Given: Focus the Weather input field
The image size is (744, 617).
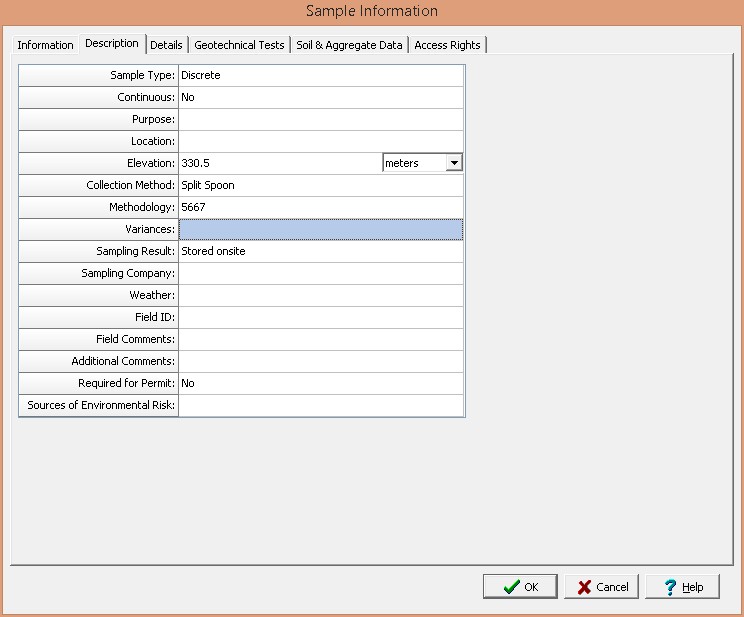Looking at the screenshot, I should (x=320, y=295).
